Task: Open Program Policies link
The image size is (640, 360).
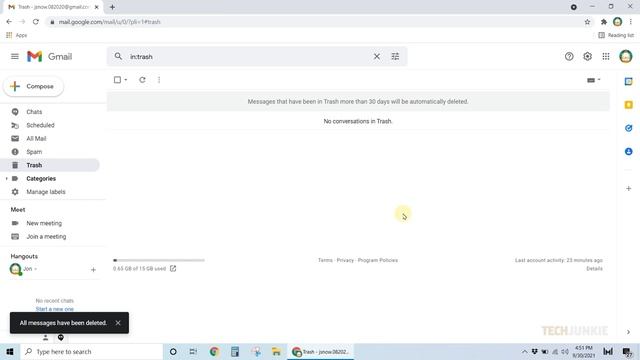Action: [378, 260]
